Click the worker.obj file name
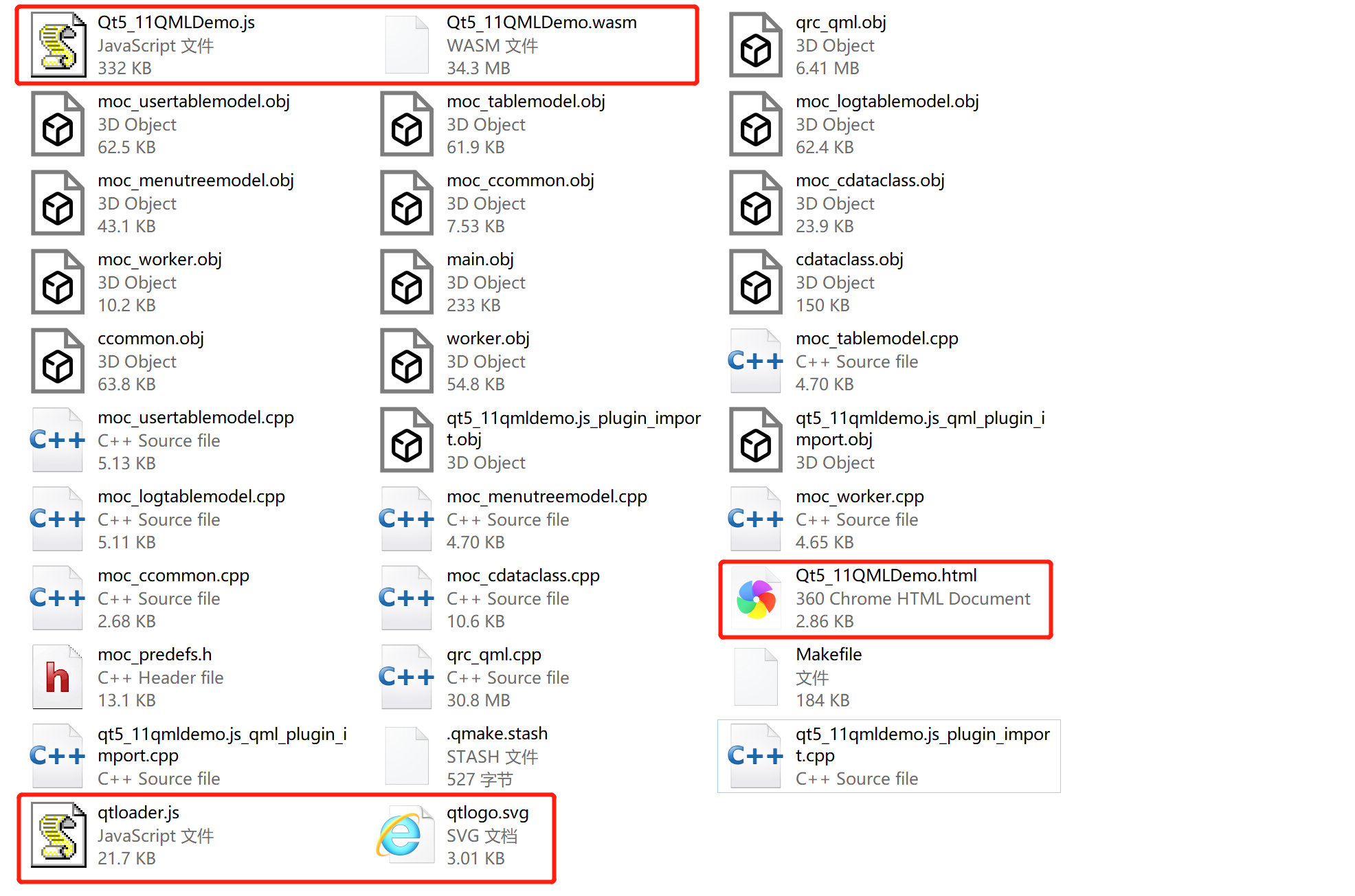Image resolution: width=1355 pixels, height=896 pixels. pyautogui.click(x=488, y=338)
